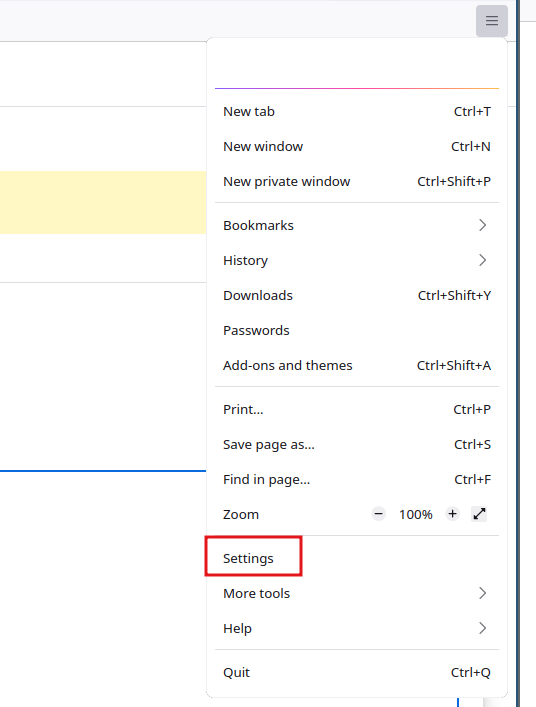The width and height of the screenshot is (536, 707).
Task: Select Save page as...
Action: pyautogui.click(x=357, y=445)
